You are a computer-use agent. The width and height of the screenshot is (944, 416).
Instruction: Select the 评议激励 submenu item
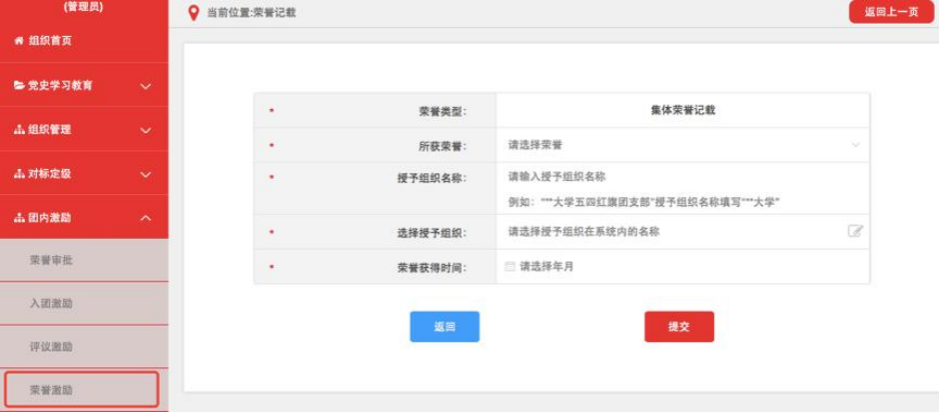coord(52,347)
